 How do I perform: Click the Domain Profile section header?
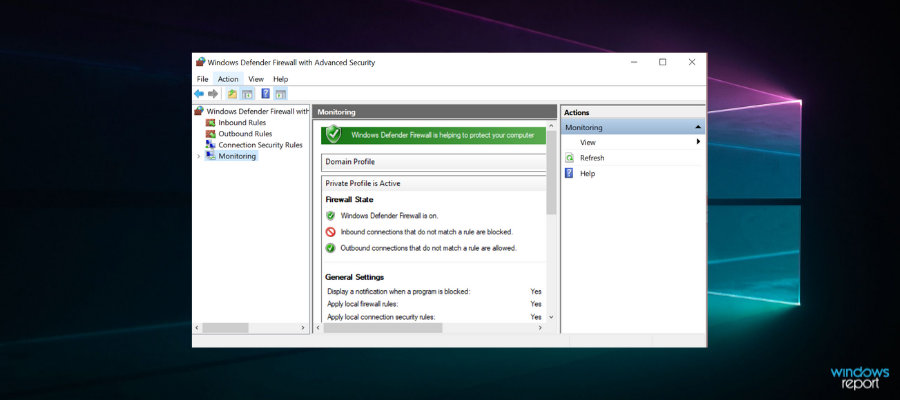433,162
